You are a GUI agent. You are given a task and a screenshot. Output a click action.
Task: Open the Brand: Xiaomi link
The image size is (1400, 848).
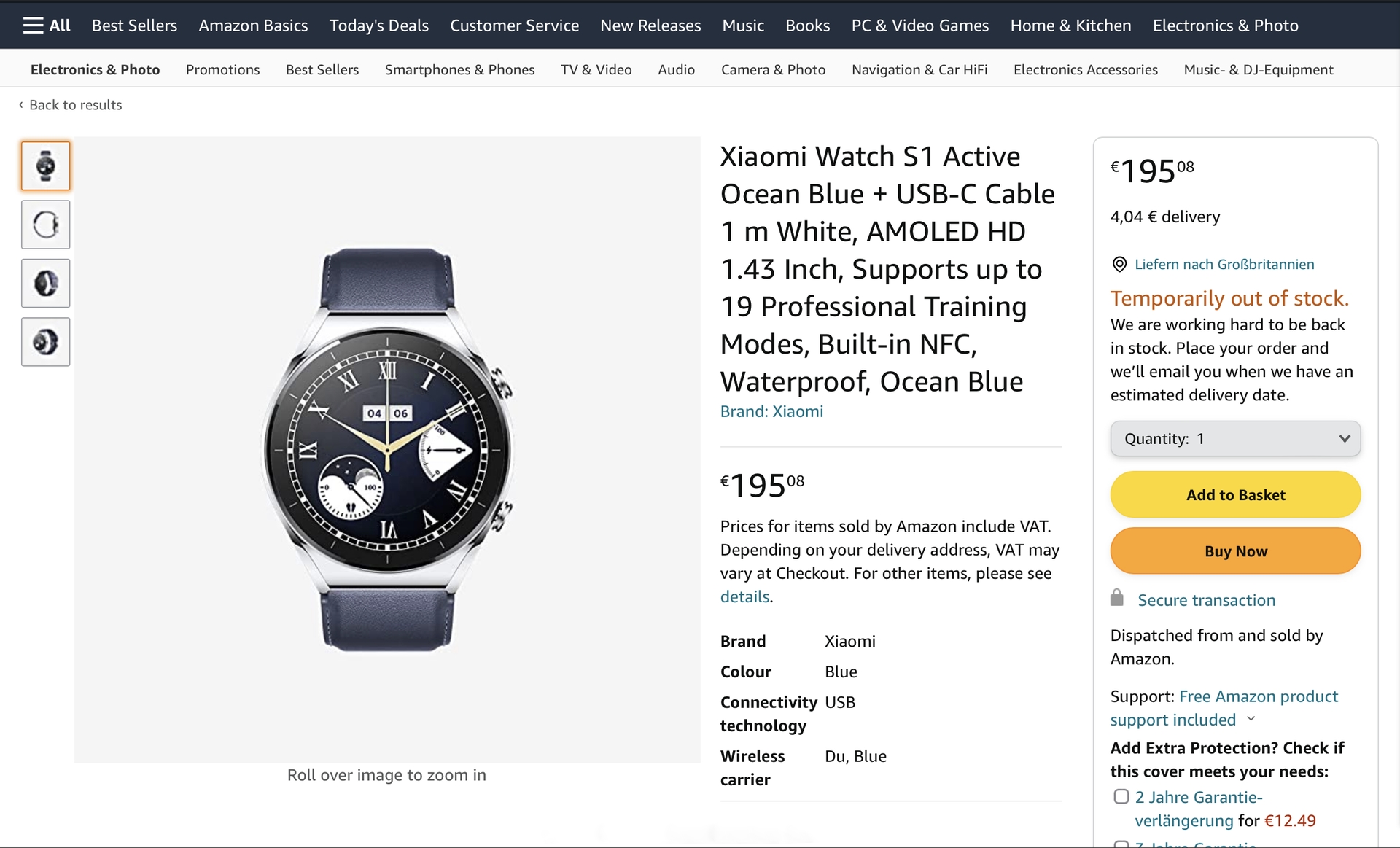771,411
